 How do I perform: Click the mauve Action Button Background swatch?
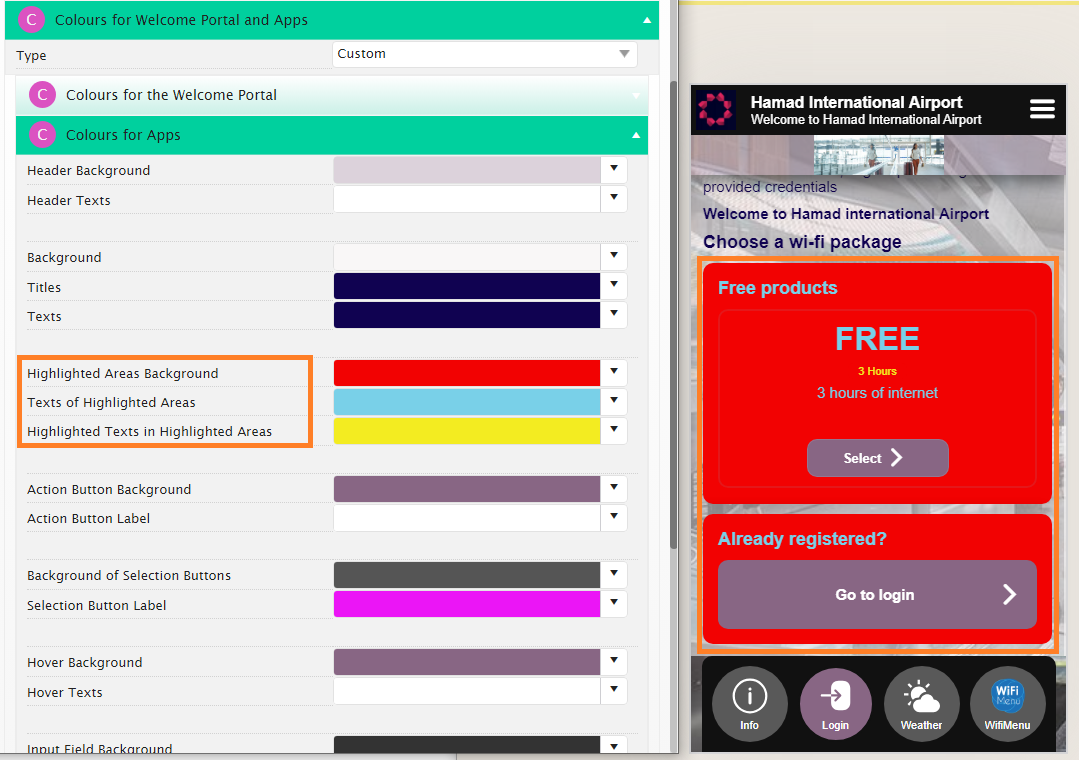coord(467,489)
